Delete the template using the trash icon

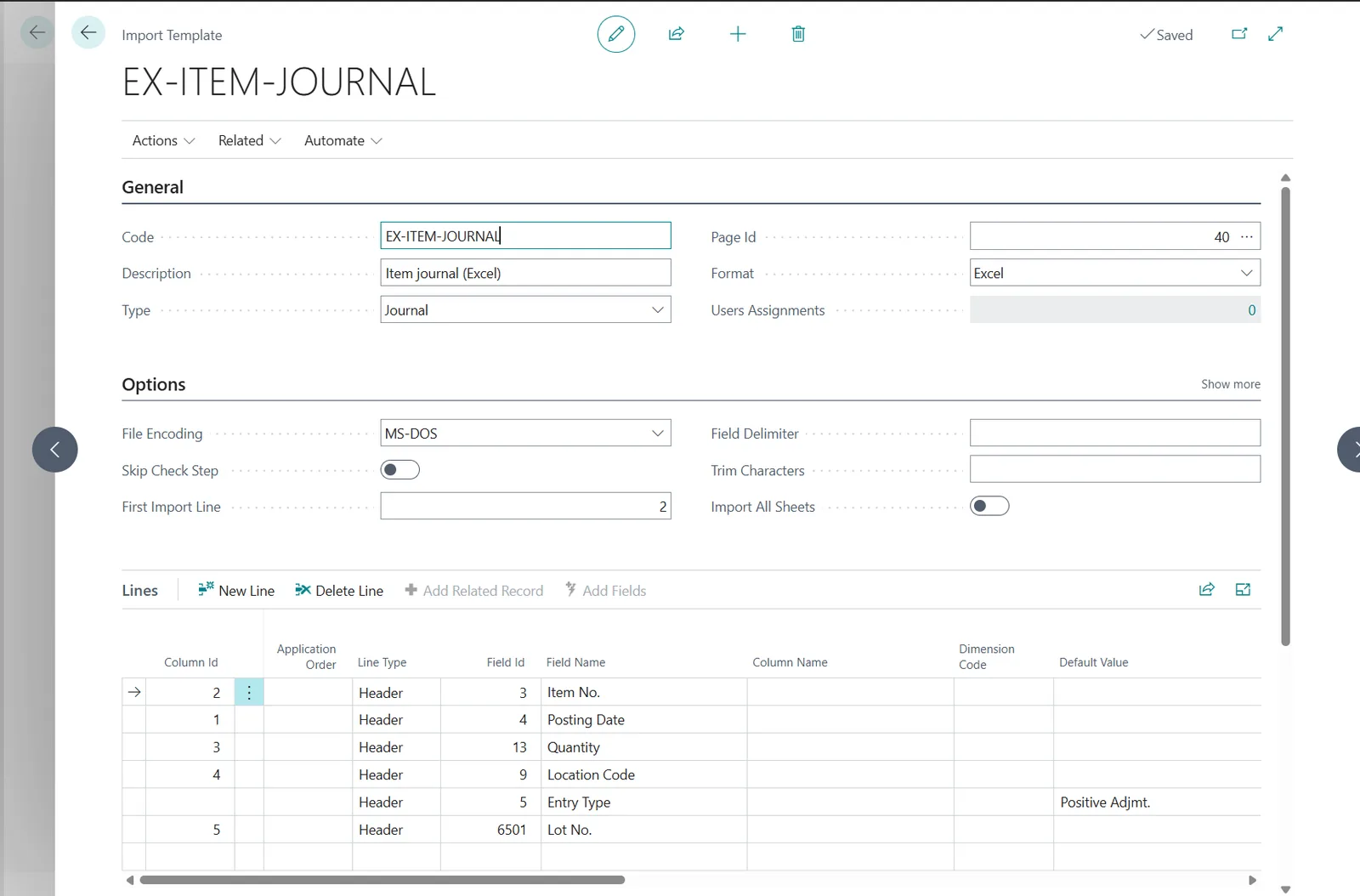coord(798,34)
